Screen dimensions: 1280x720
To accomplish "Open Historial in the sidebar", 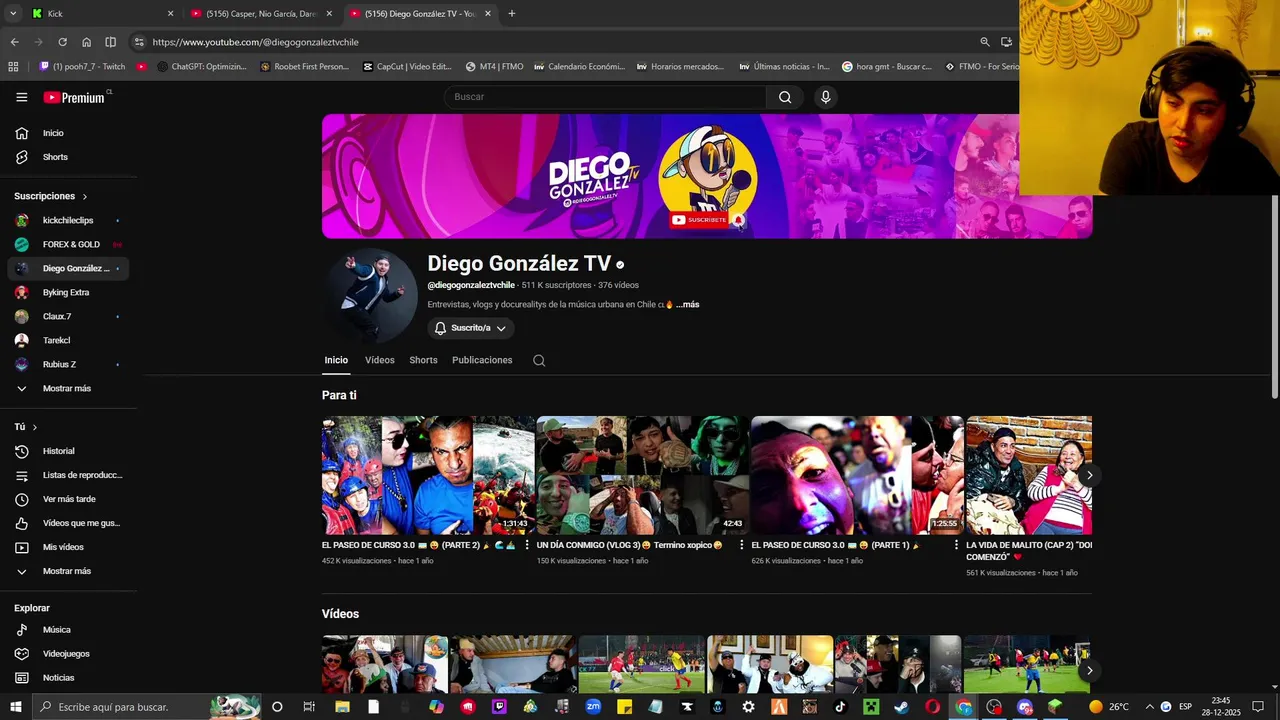I will click(x=68, y=451).
